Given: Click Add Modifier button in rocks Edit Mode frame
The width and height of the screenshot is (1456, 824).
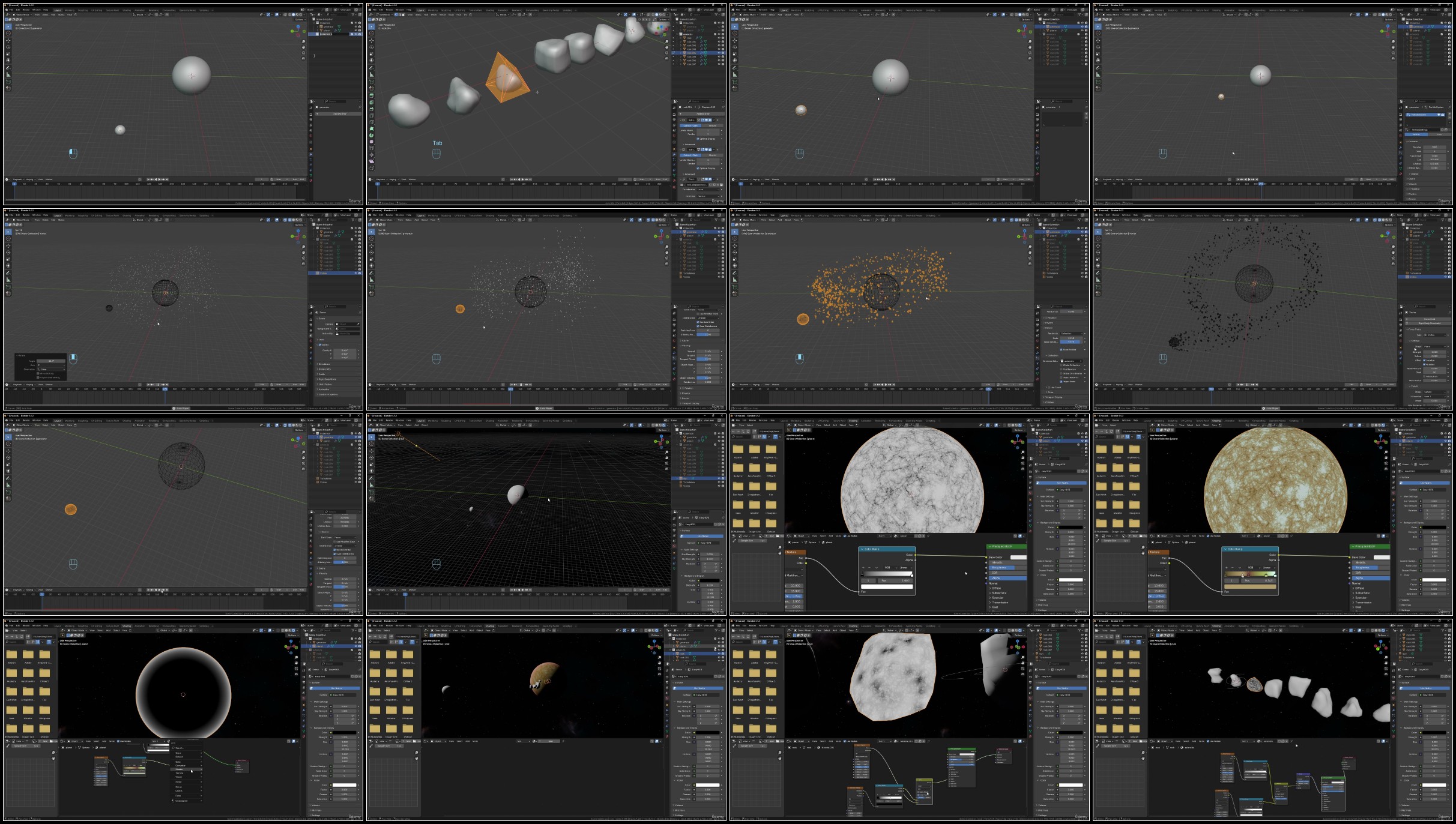Looking at the screenshot, I should [x=702, y=113].
